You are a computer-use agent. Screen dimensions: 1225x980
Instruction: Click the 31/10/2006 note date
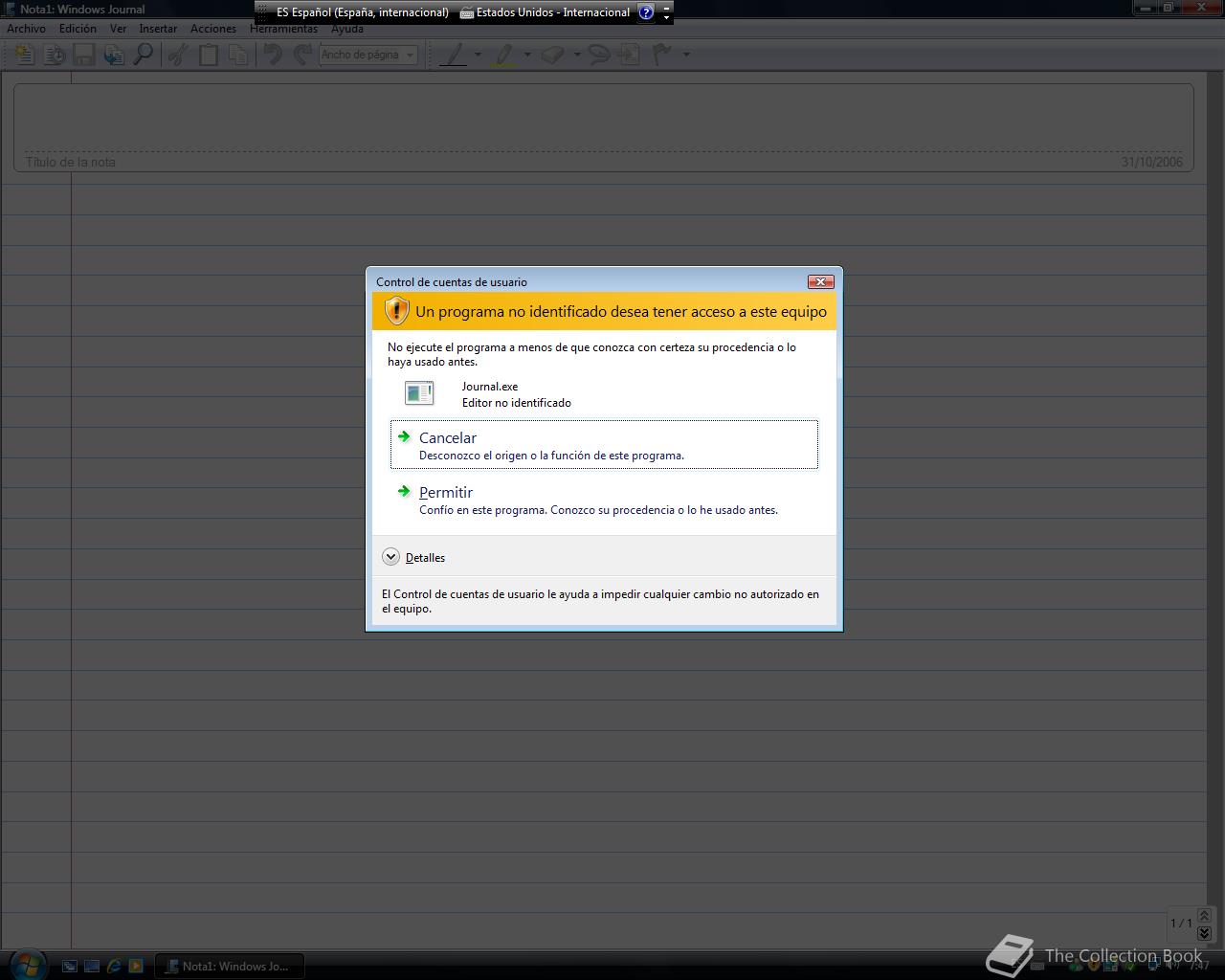click(x=1152, y=162)
